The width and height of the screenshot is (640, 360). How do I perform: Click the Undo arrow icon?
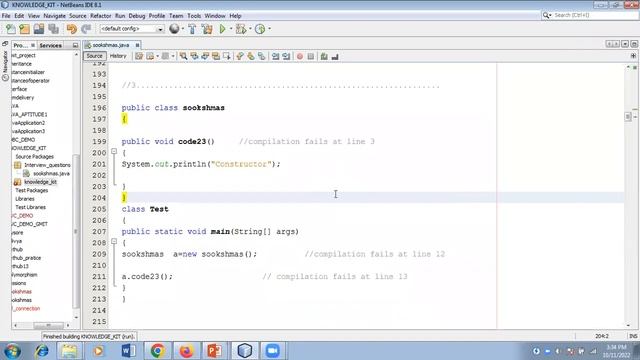tap(72, 29)
